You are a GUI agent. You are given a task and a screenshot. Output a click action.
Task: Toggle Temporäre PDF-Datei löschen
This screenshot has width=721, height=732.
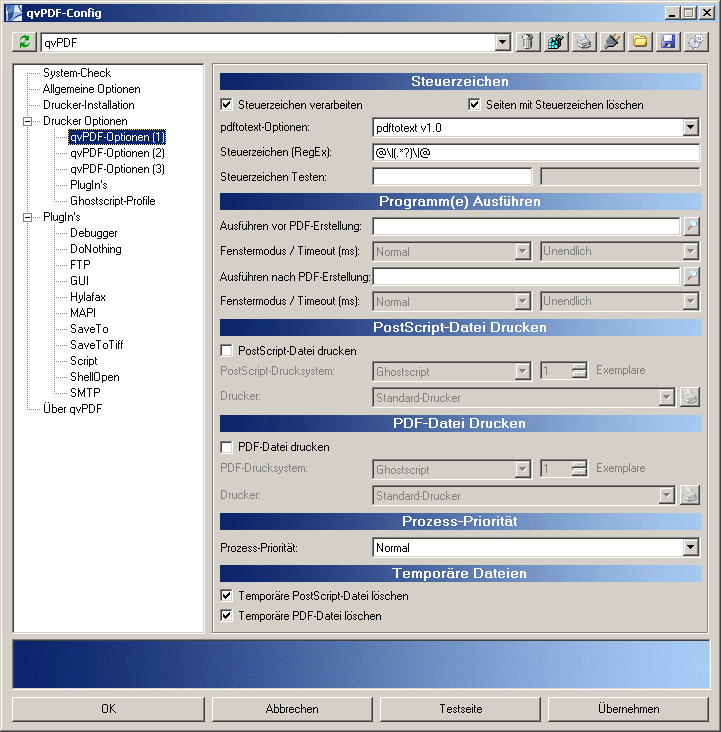pyautogui.click(x=226, y=616)
